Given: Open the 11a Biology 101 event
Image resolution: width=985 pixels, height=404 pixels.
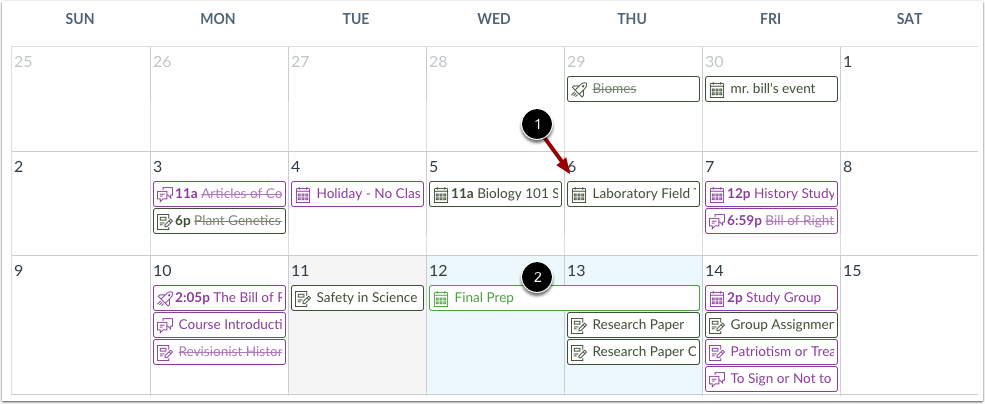Looking at the screenshot, I should pos(496,194).
